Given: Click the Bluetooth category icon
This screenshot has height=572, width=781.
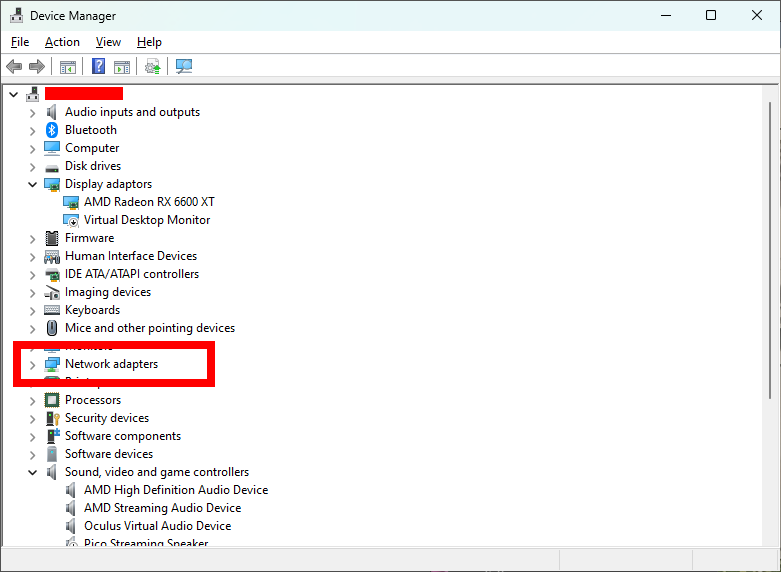Looking at the screenshot, I should (52, 130).
